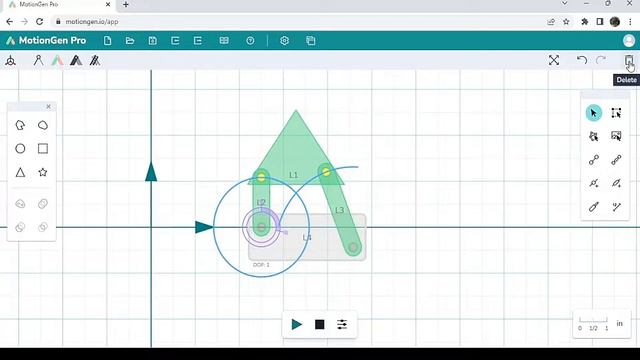Select the chain link tool
Viewport: 640px width, 360px height.
[616, 160]
